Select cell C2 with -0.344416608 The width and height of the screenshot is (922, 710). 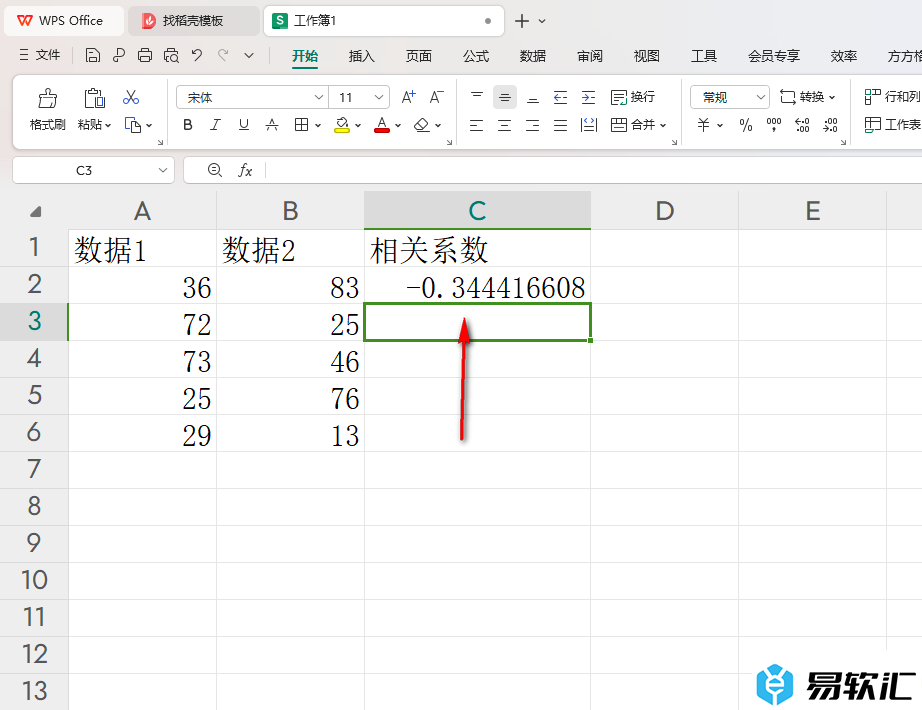477,285
